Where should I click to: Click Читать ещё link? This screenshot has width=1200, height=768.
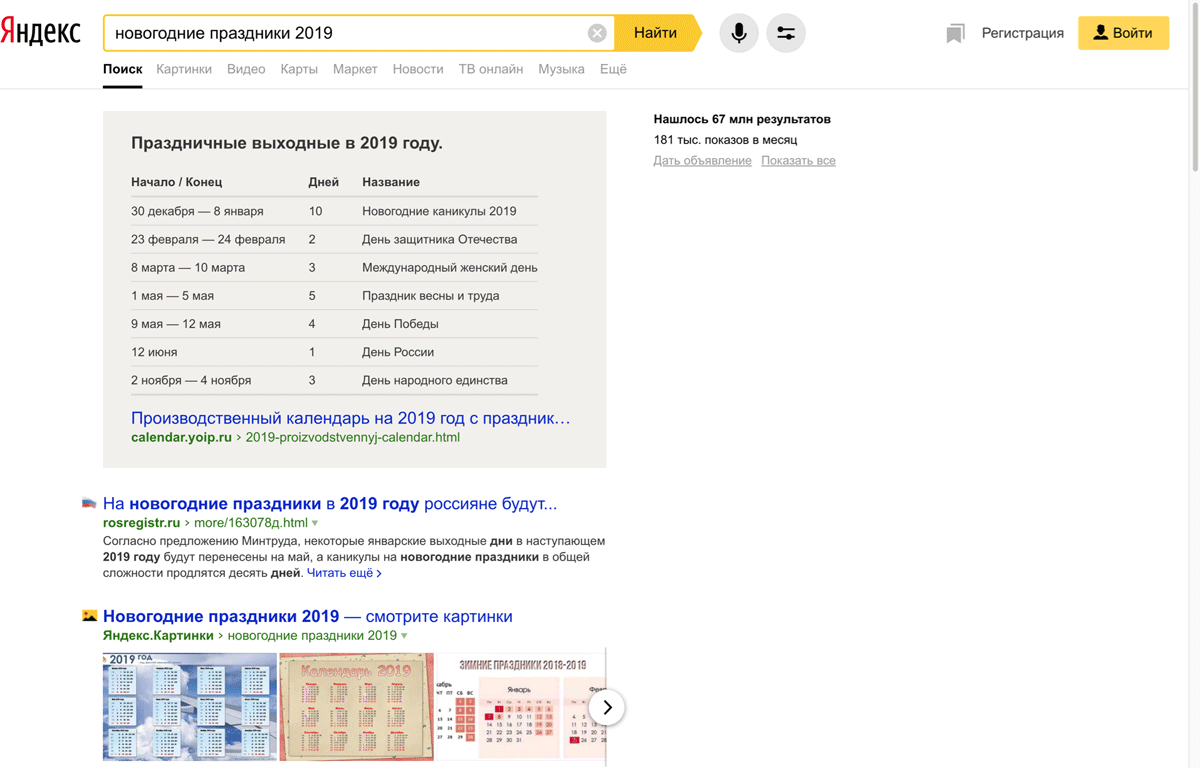pyautogui.click(x=344, y=573)
